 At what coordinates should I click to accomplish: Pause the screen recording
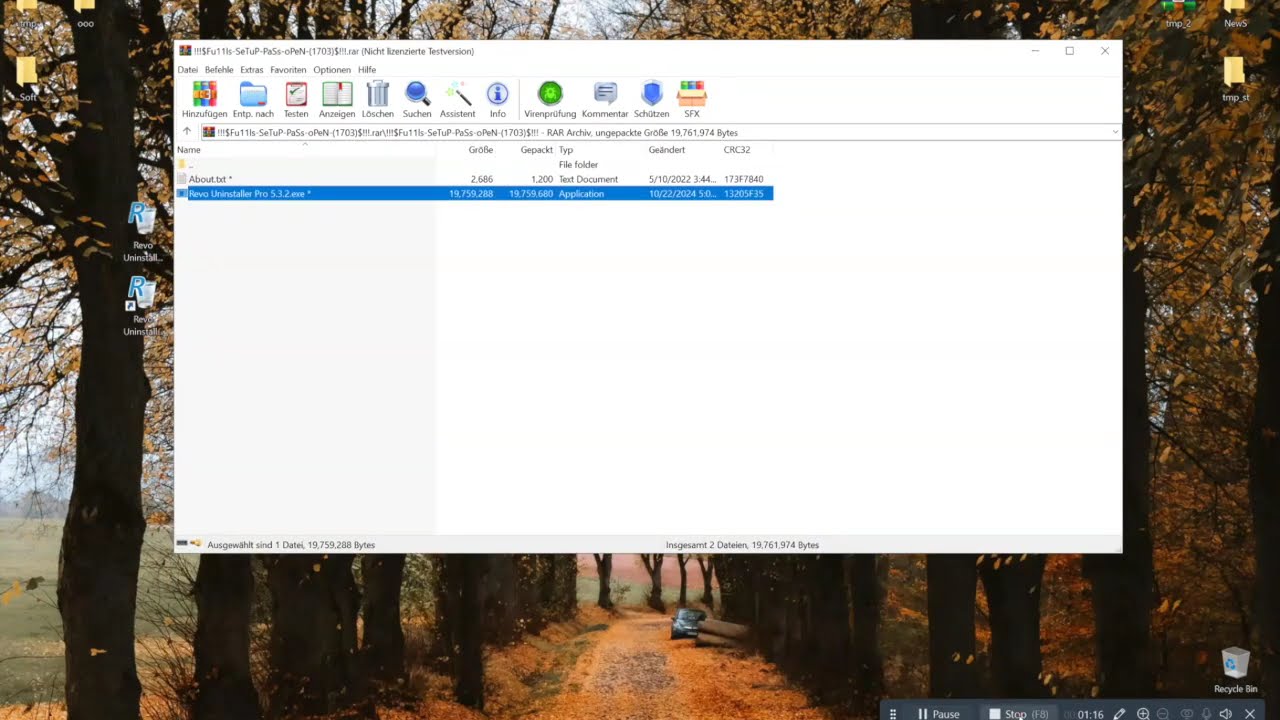(938, 714)
